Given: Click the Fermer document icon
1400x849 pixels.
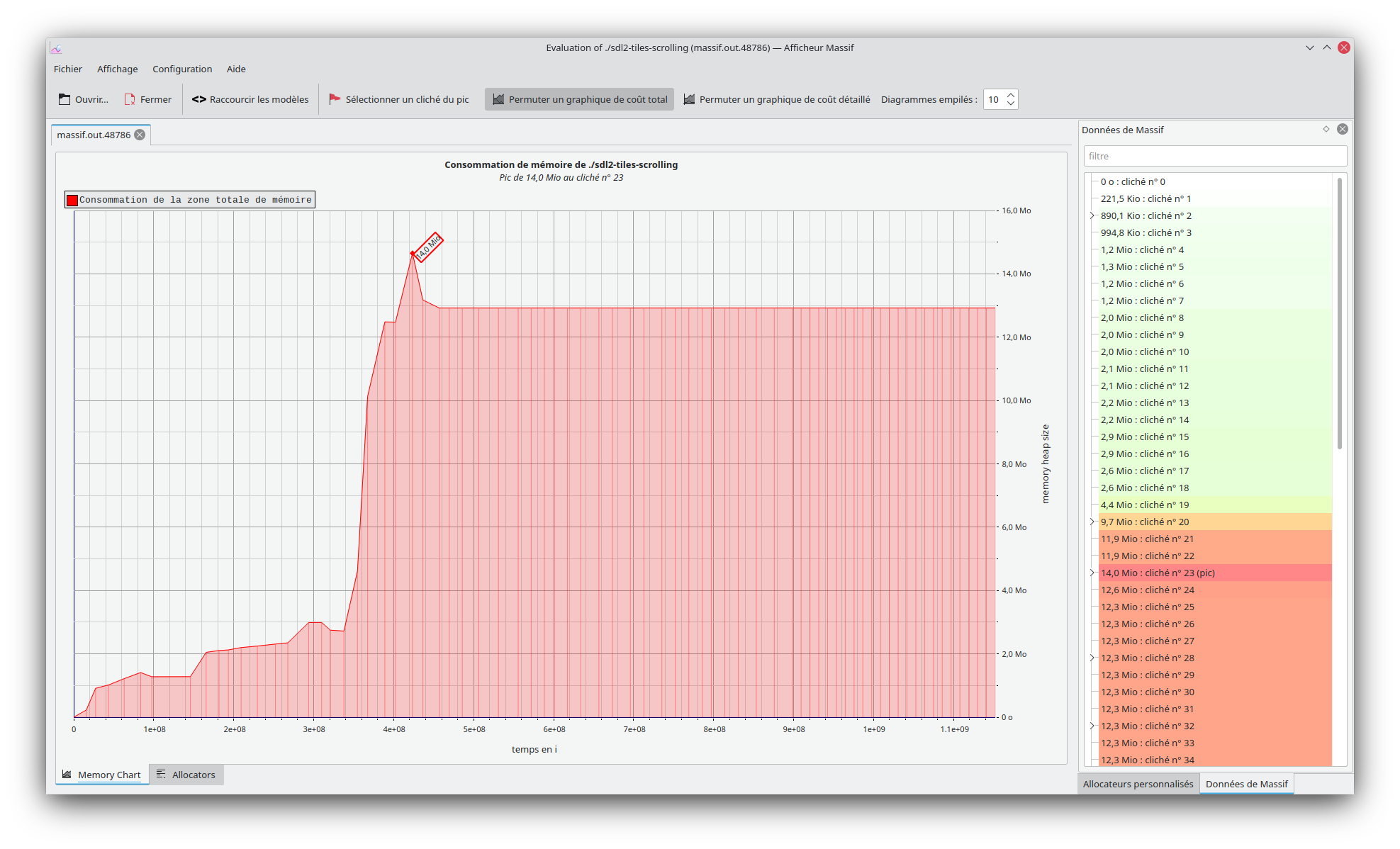Looking at the screenshot, I should coord(130,99).
